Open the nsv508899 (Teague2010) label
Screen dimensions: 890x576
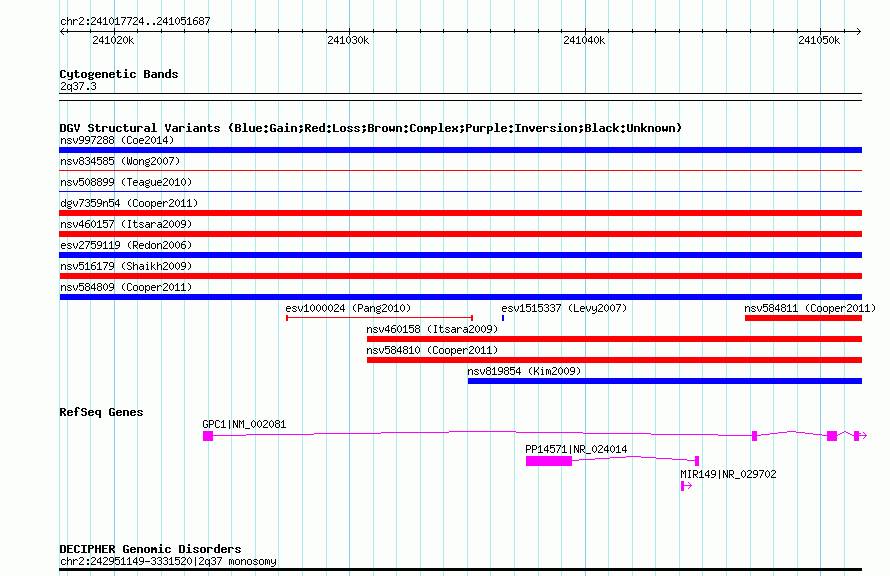click(x=126, y=182)
